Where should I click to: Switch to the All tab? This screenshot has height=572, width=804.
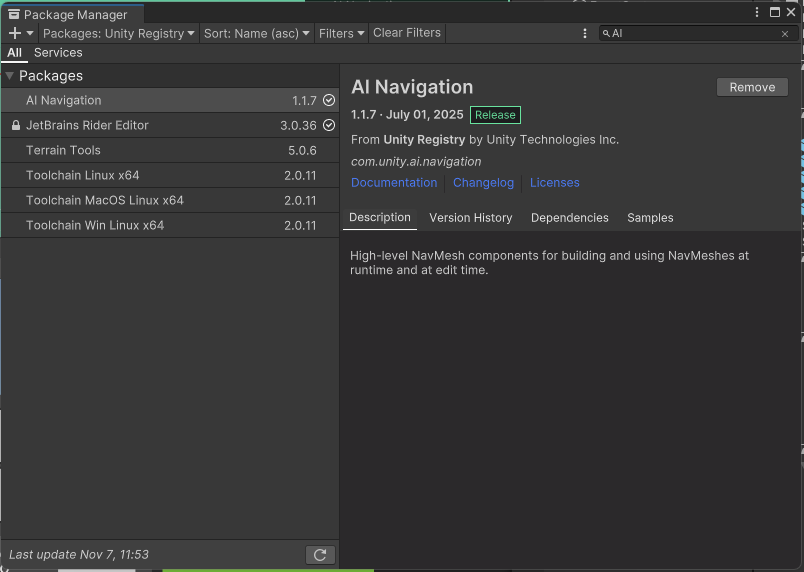14,53
